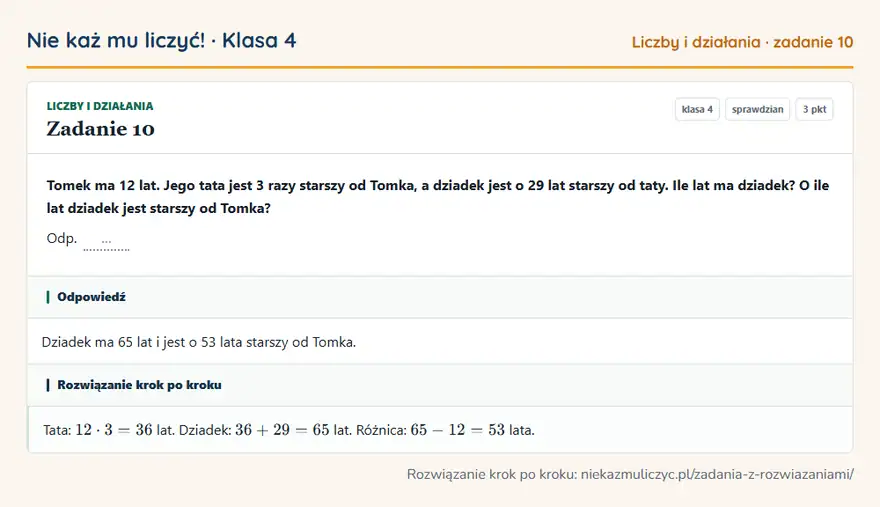Click the 'Dziadek:' label in the solution
The width and height of the screenshot is (880, 507).
[205, 430]
